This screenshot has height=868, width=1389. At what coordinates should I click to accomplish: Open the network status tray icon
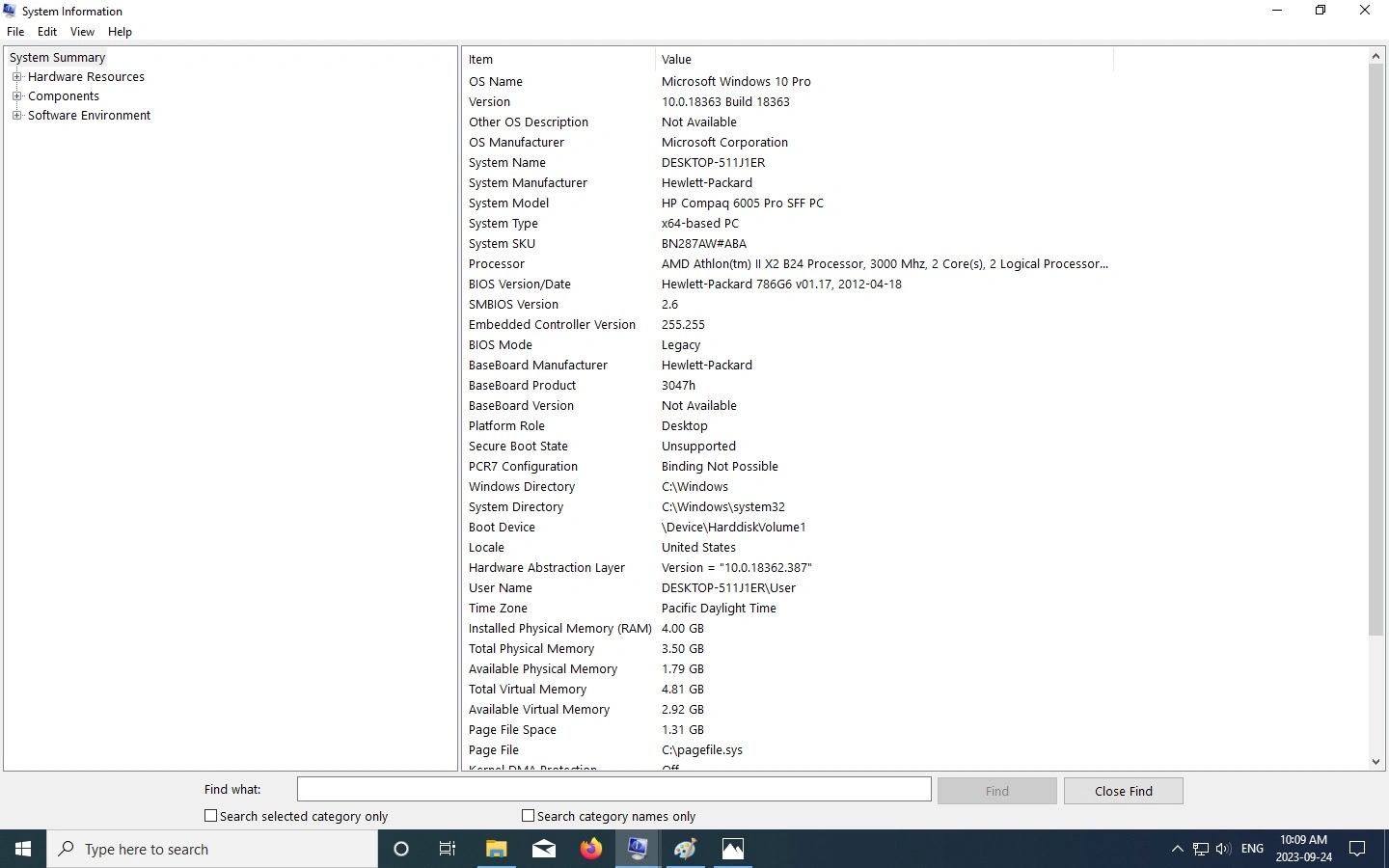(x=1201, y=849)
